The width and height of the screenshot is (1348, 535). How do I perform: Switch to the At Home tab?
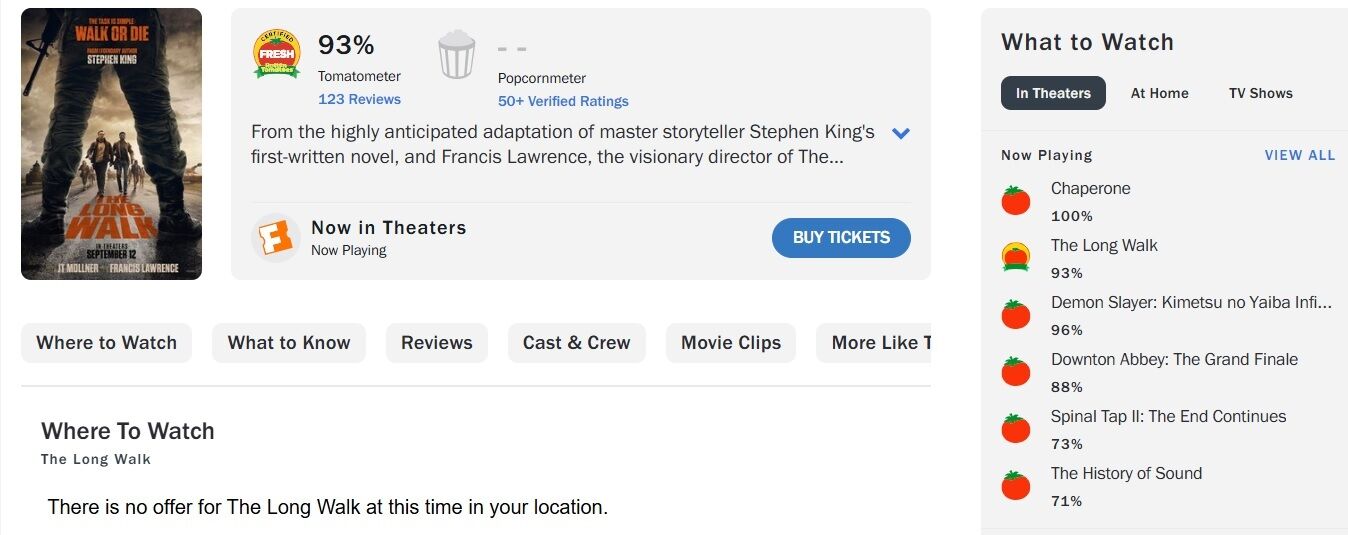tap(1159, 93)
